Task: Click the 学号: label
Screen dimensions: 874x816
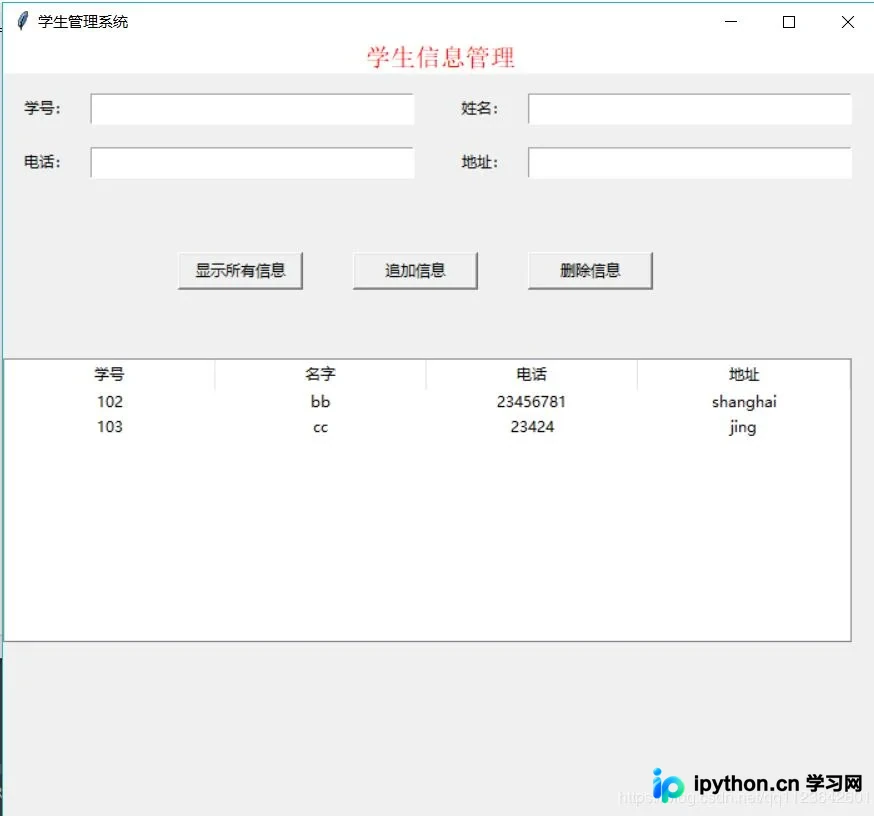Action: click(42, 108)
